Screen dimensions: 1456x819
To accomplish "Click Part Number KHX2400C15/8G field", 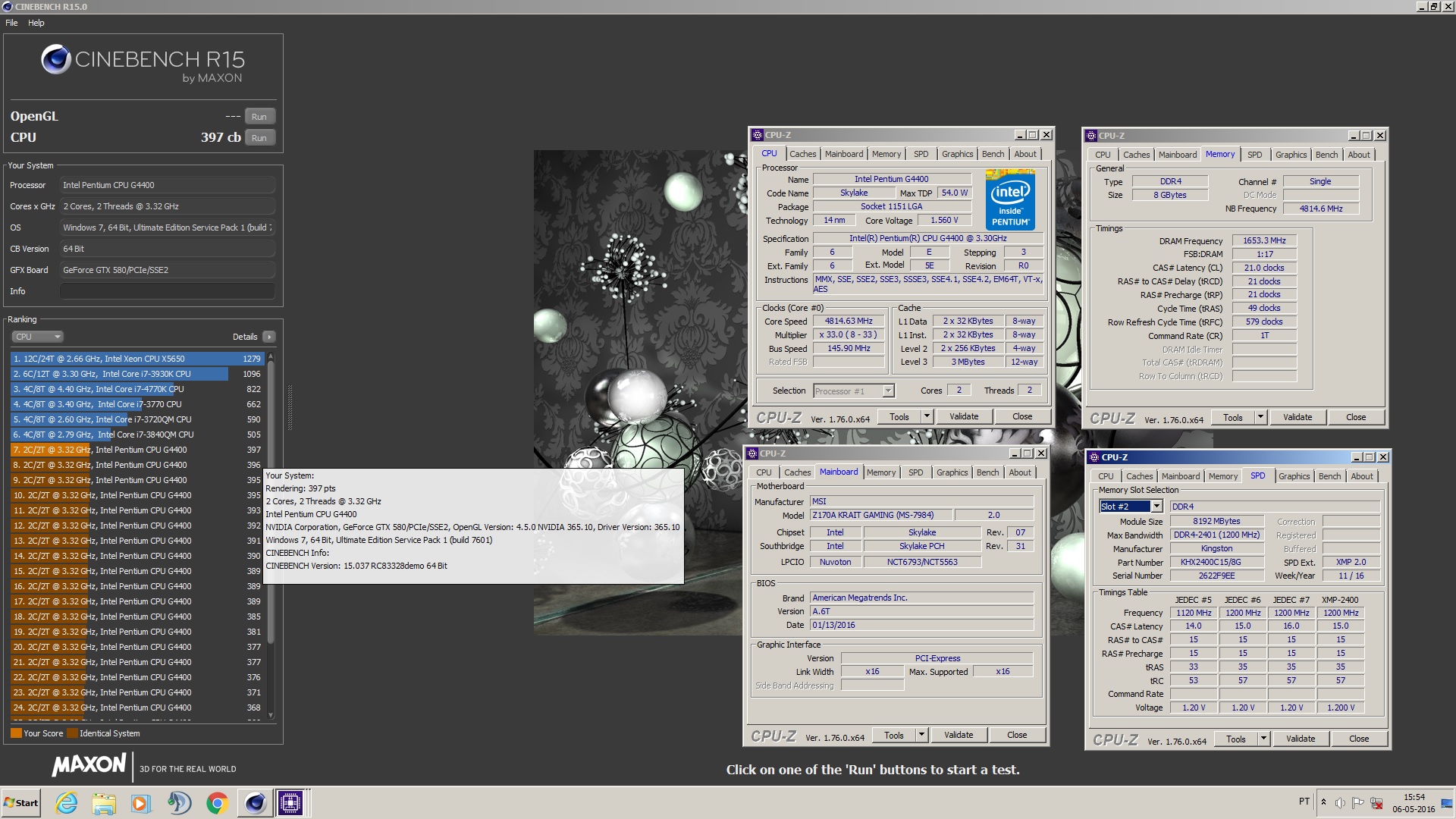I will coord(1216,562).
